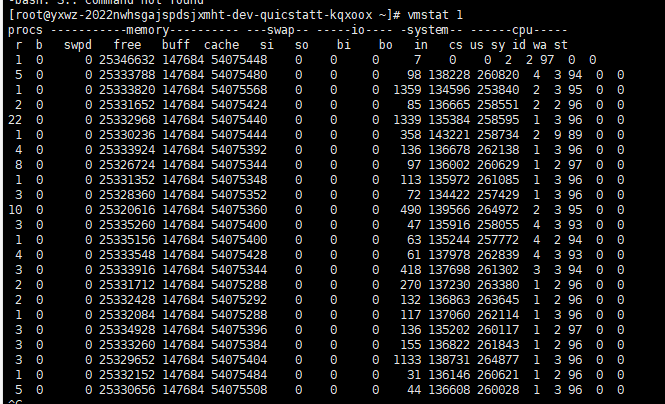Screen dimensions: 665x404
Task: Click free memory value 25332428
Action: point(127,300)
